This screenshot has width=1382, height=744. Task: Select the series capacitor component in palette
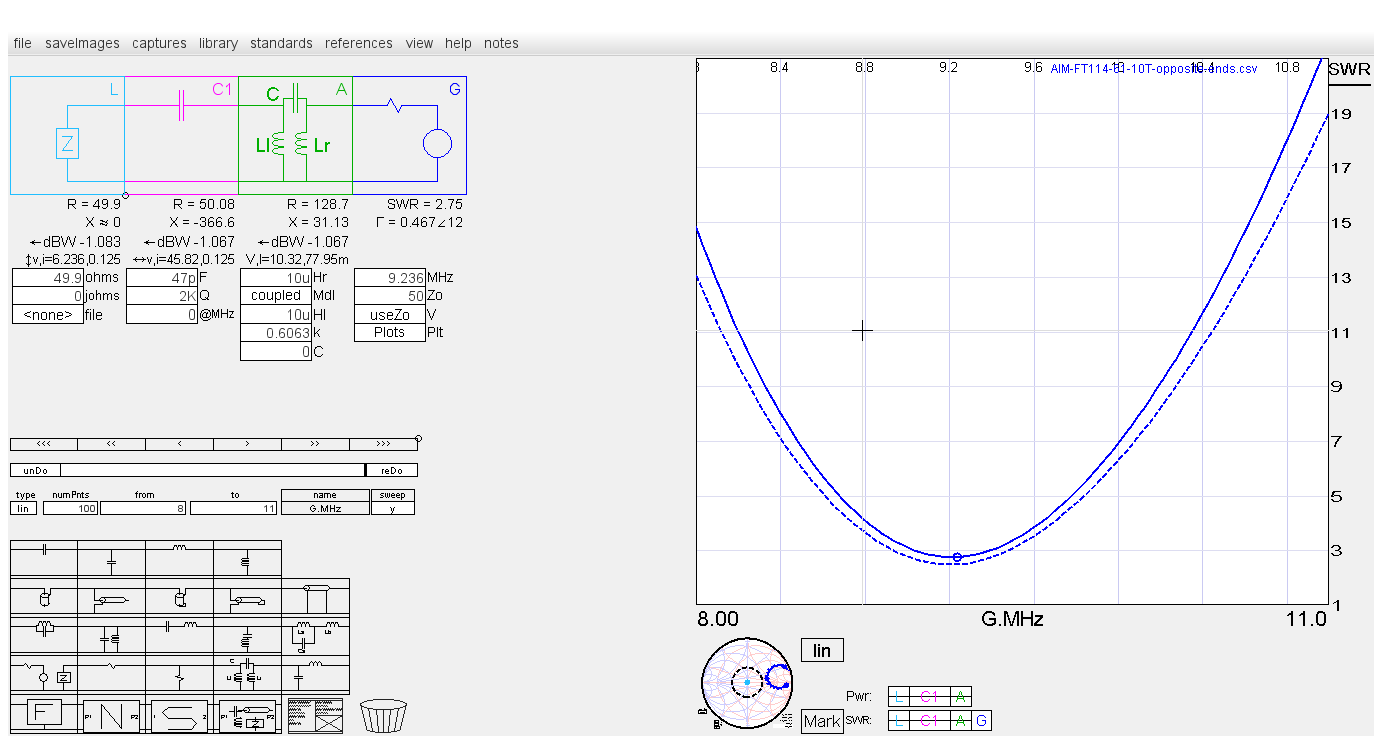click(x=44, y=558)
